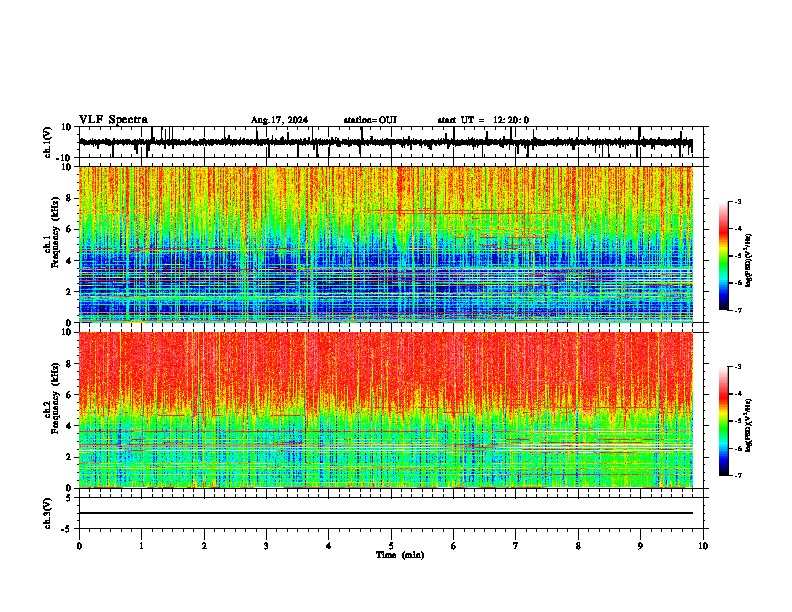Click time axis tick label "7"

coord(516,546)
